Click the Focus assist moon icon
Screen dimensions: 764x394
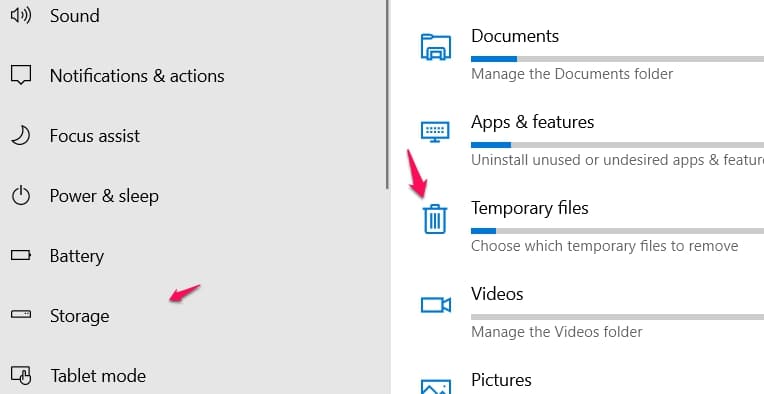pos(20,135)
